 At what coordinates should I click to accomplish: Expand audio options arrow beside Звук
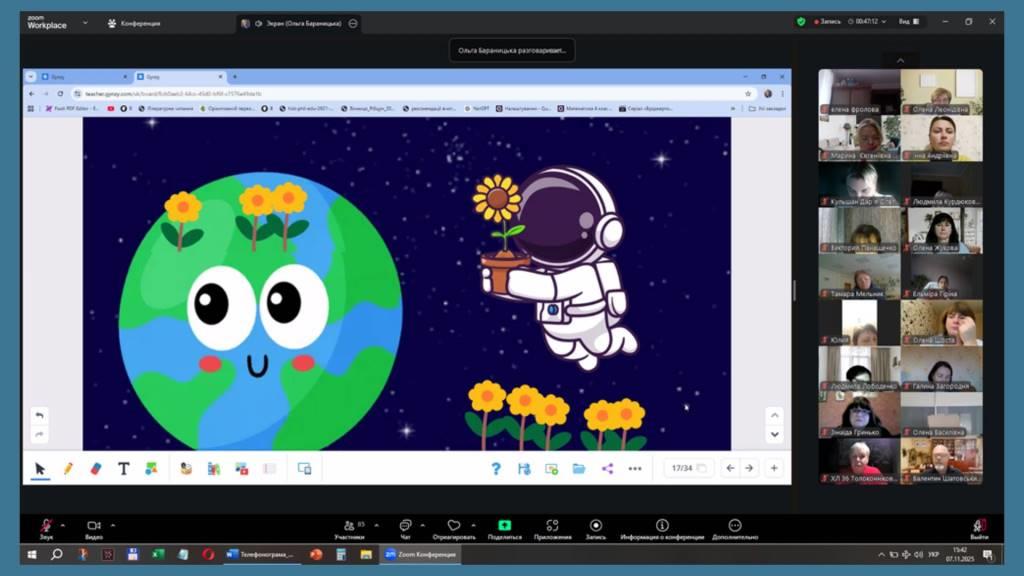[x=63, y=525]
